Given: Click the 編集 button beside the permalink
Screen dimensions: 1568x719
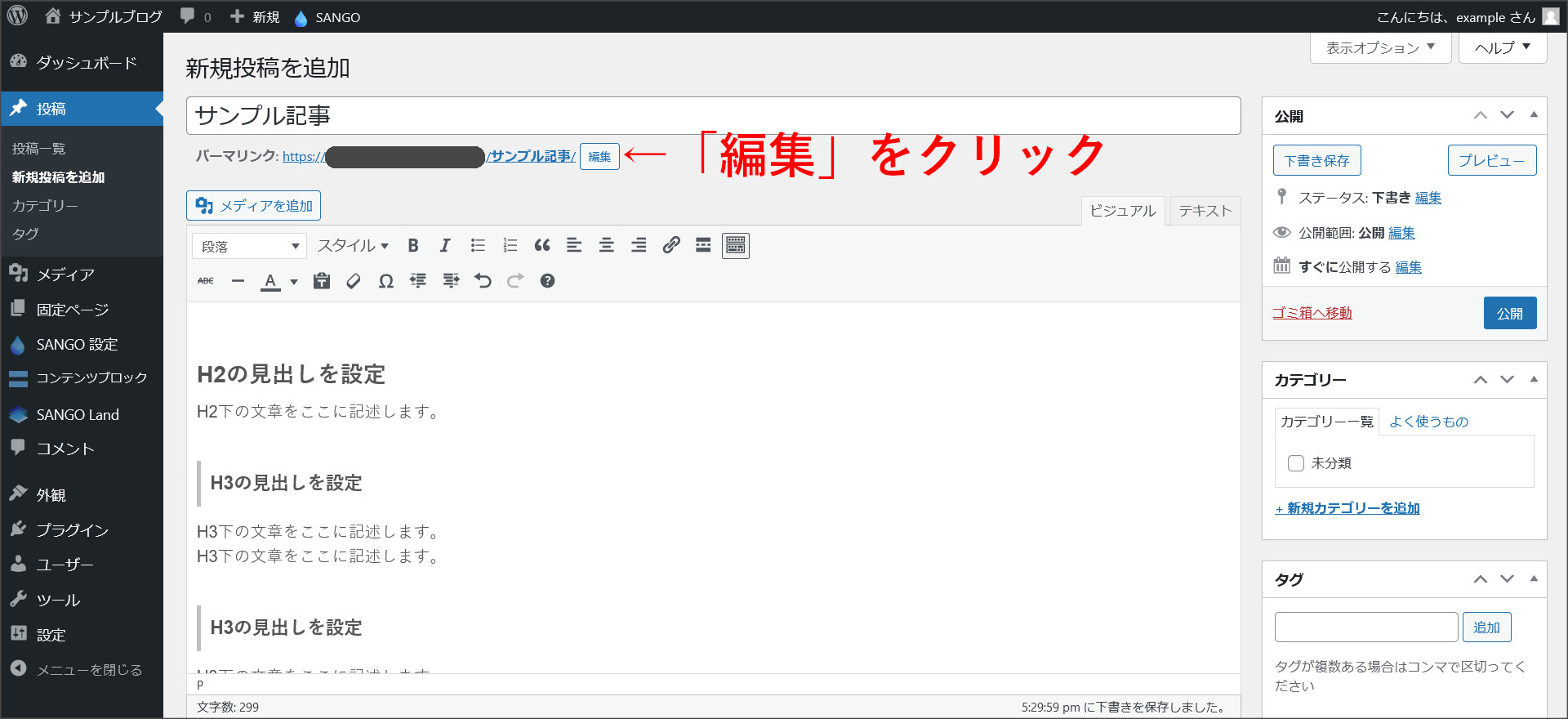Looking at the screenshot, I should (599, 157).
